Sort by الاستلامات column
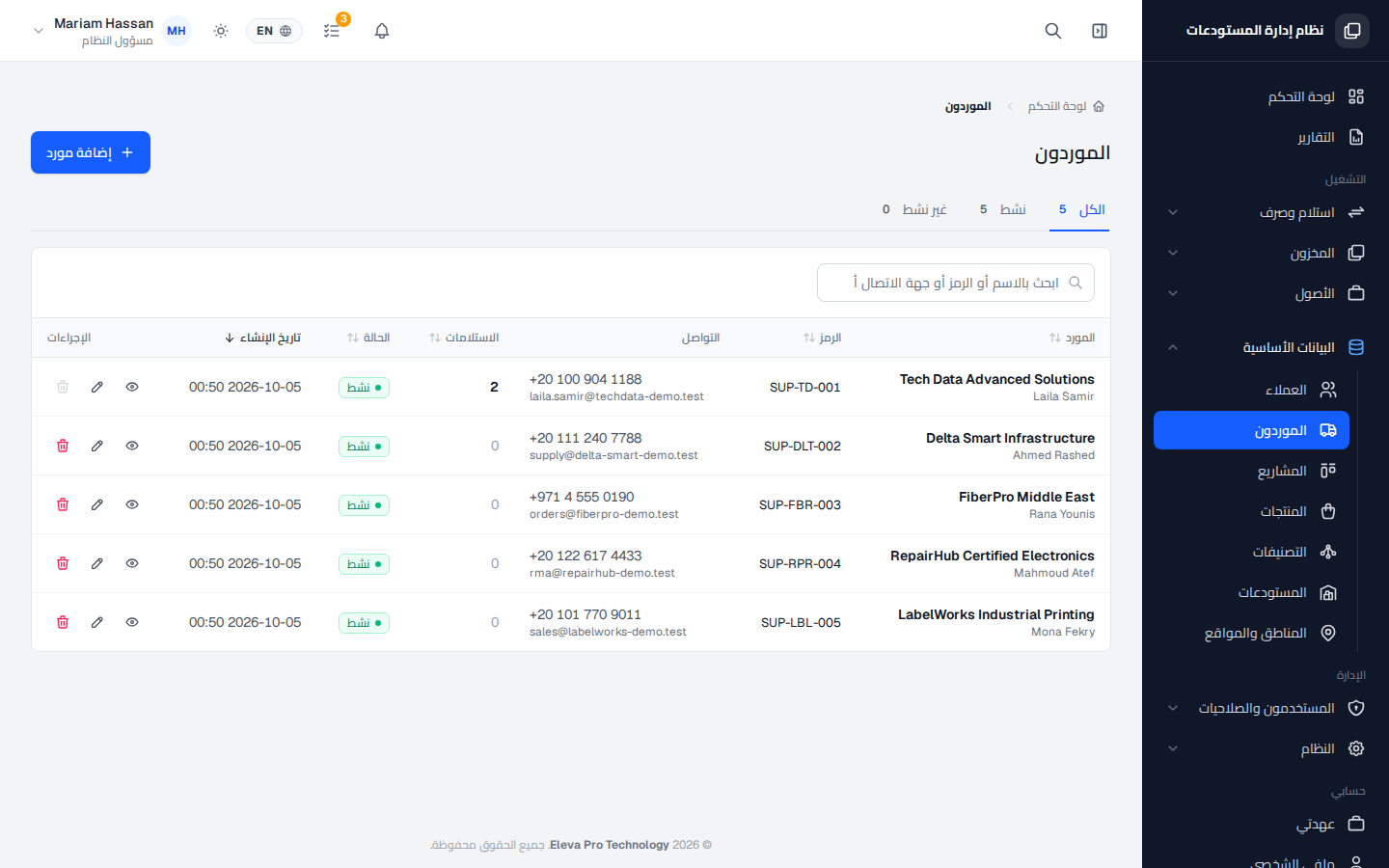Image resolution: width=1389 pixels, height=868 pixels. (x=464, y=338)
